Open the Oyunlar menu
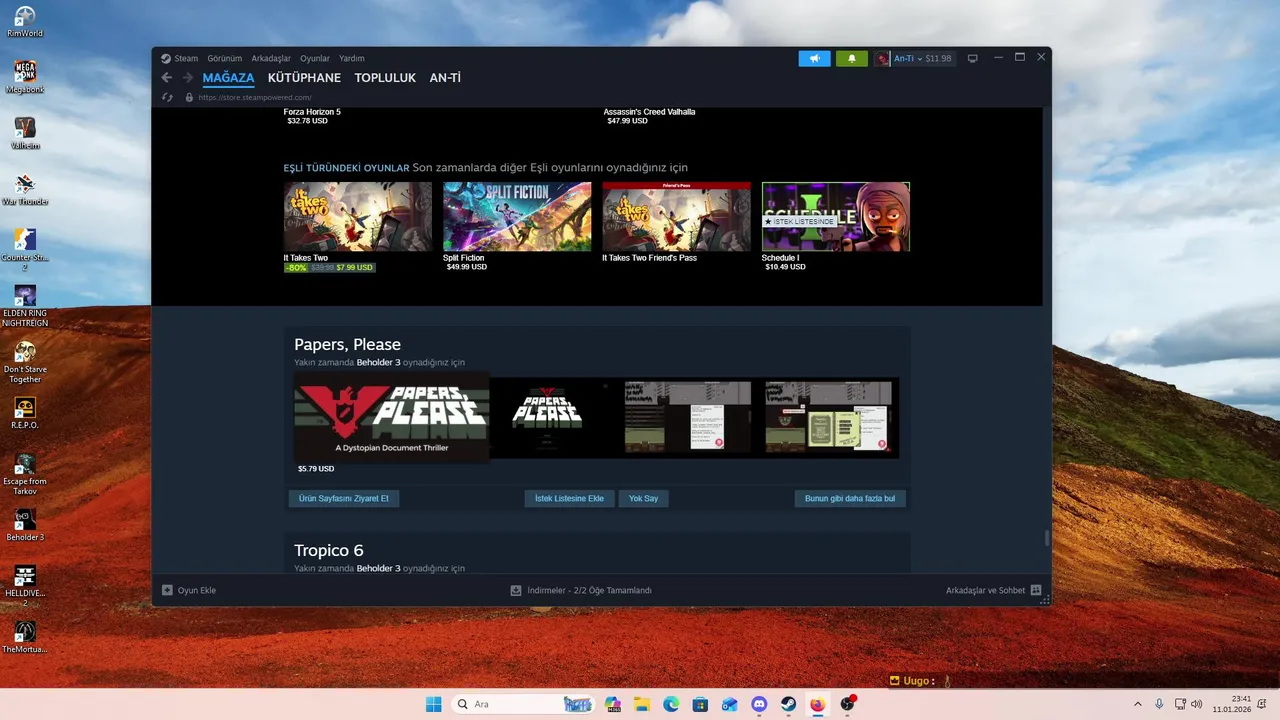The width and height of the screenshot is (1280, 720). coord(315,58)
